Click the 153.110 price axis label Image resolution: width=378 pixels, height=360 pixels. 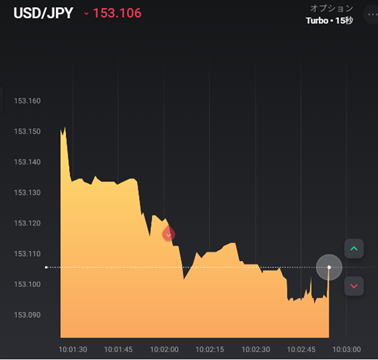[x=27, y=254]
